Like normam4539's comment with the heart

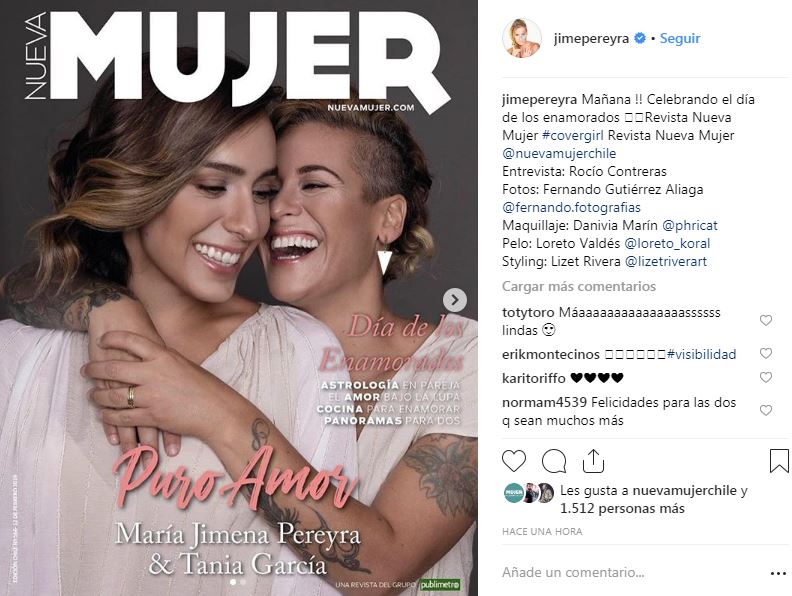[766, 410]
